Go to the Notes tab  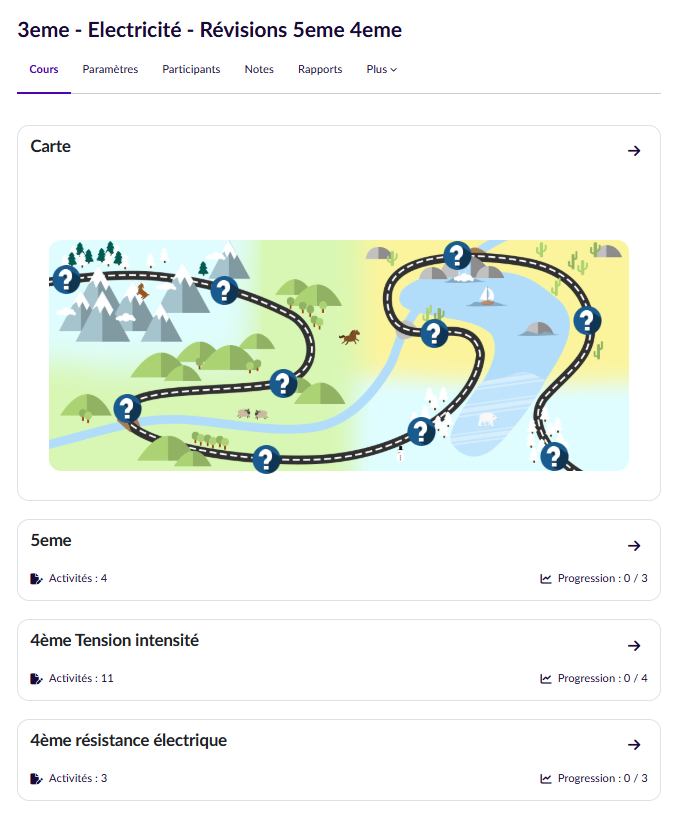(x=259, y=70)
